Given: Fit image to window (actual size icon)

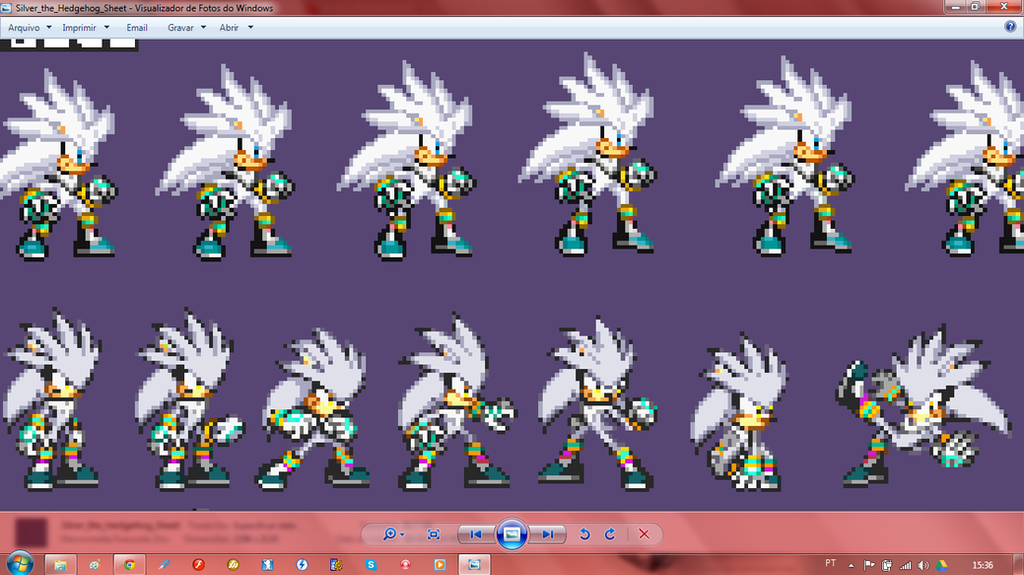Looking at the screenshot, I should click(433, 534).
